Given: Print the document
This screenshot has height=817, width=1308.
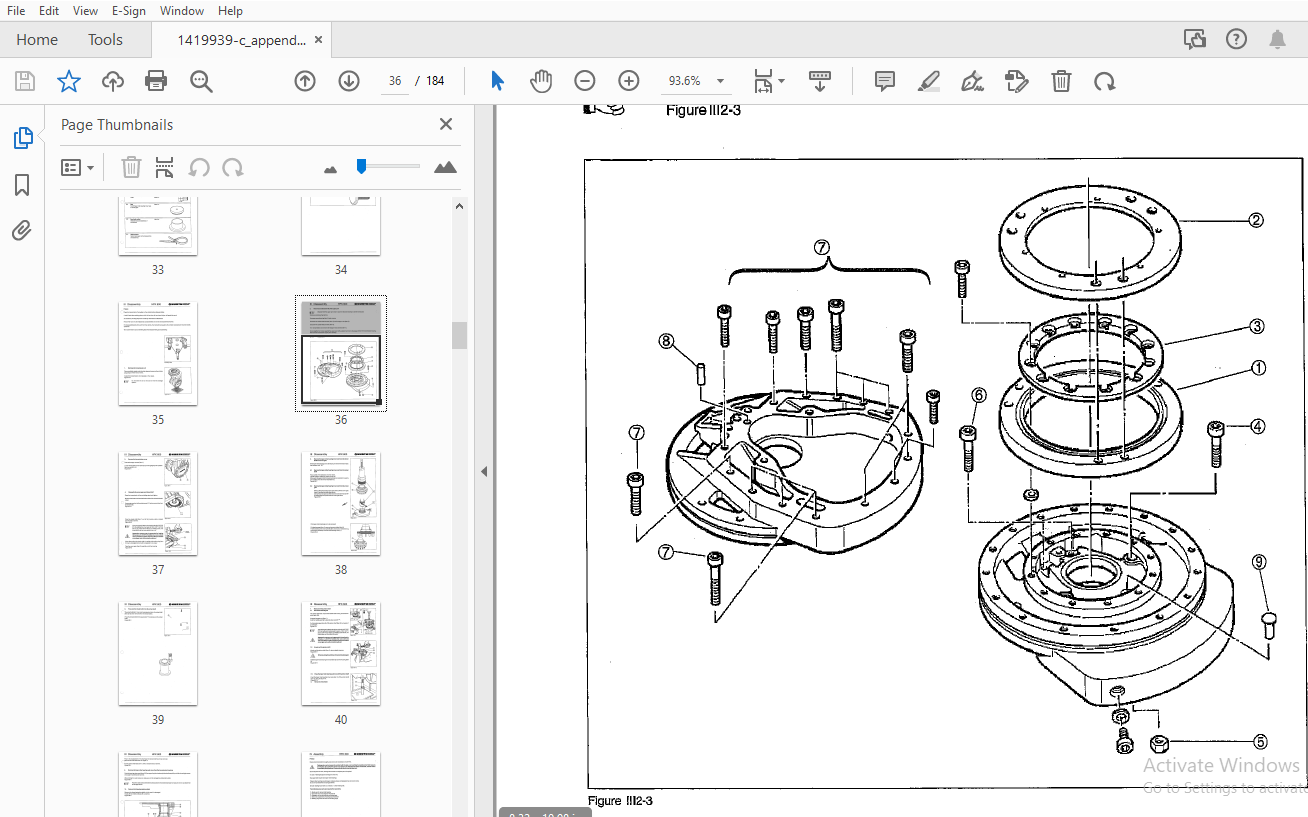Looking at the screenshot, I should [x=156, y=81].
